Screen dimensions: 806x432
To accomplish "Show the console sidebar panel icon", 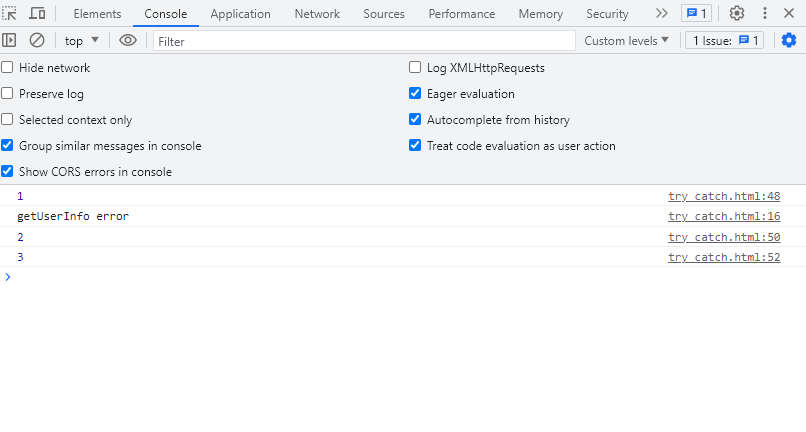I will point(9,40).
